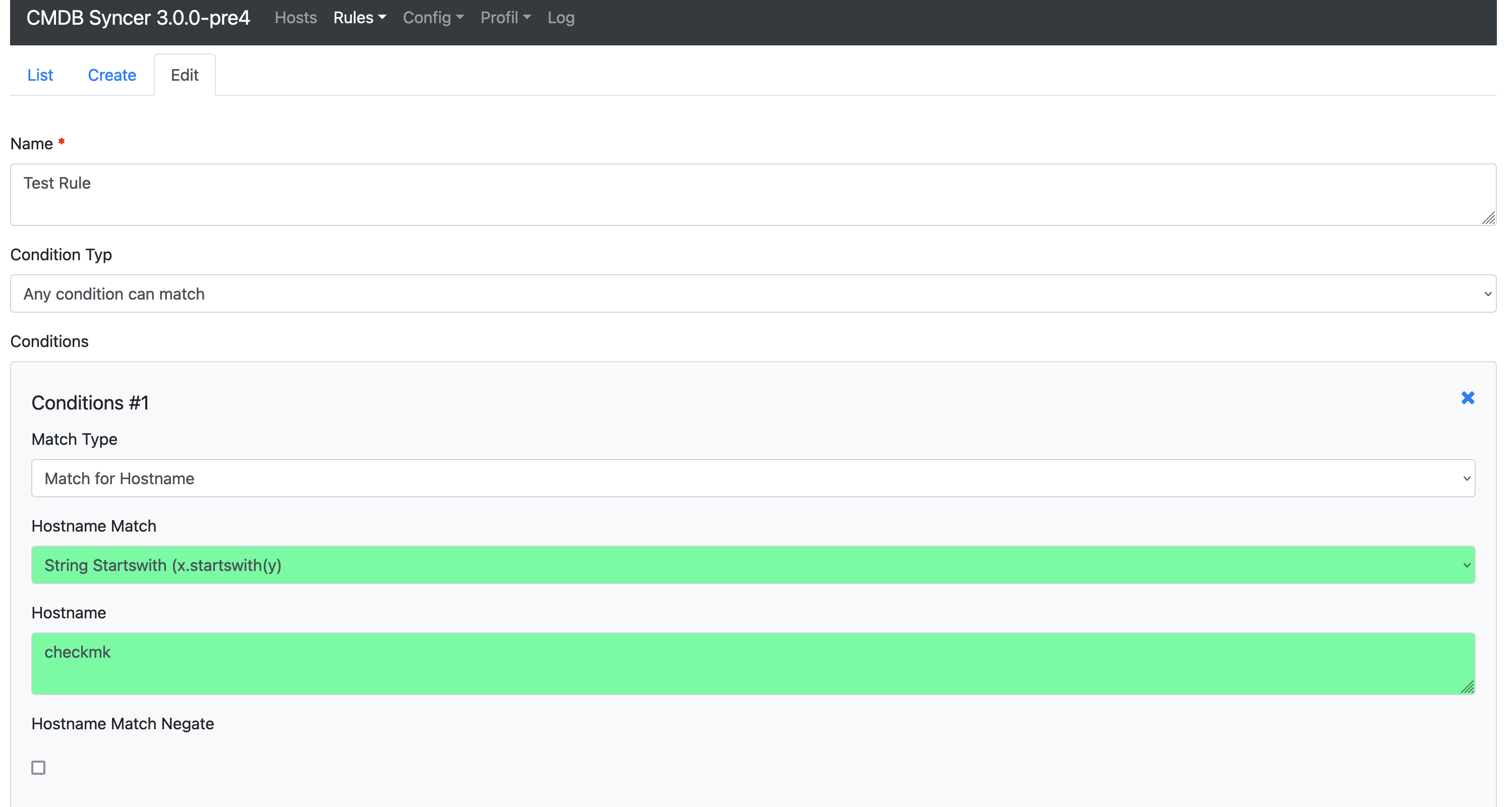Select the Edit tab

point(184,75)
